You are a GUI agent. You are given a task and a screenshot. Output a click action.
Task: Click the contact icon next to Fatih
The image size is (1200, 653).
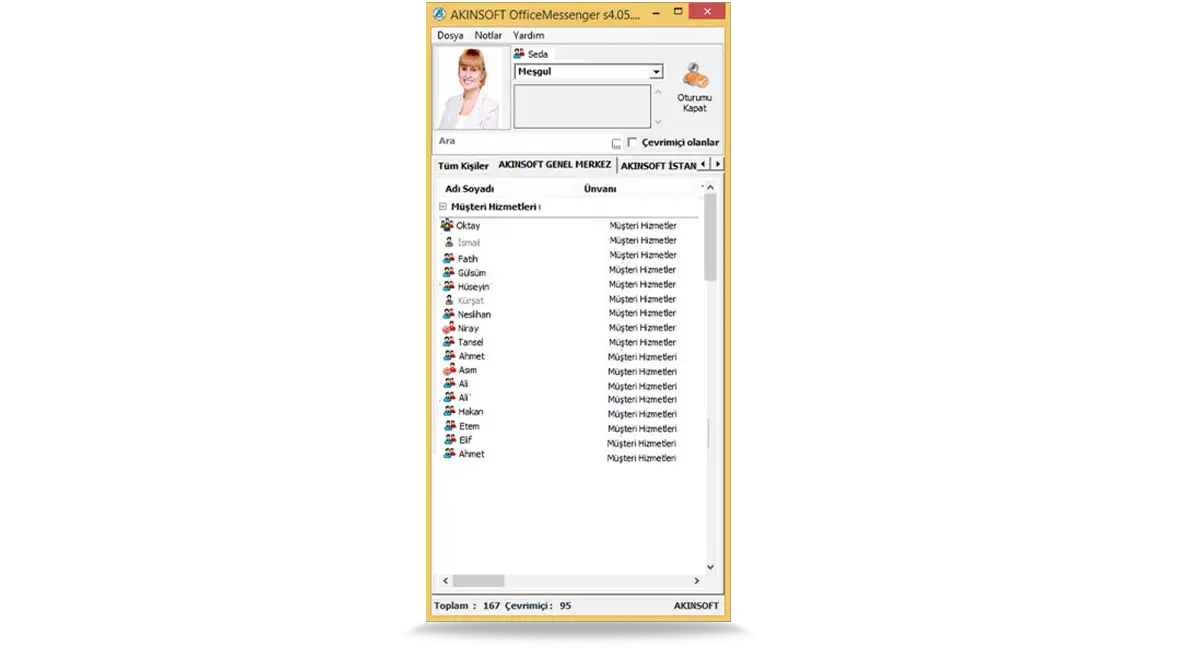point(449,258)
